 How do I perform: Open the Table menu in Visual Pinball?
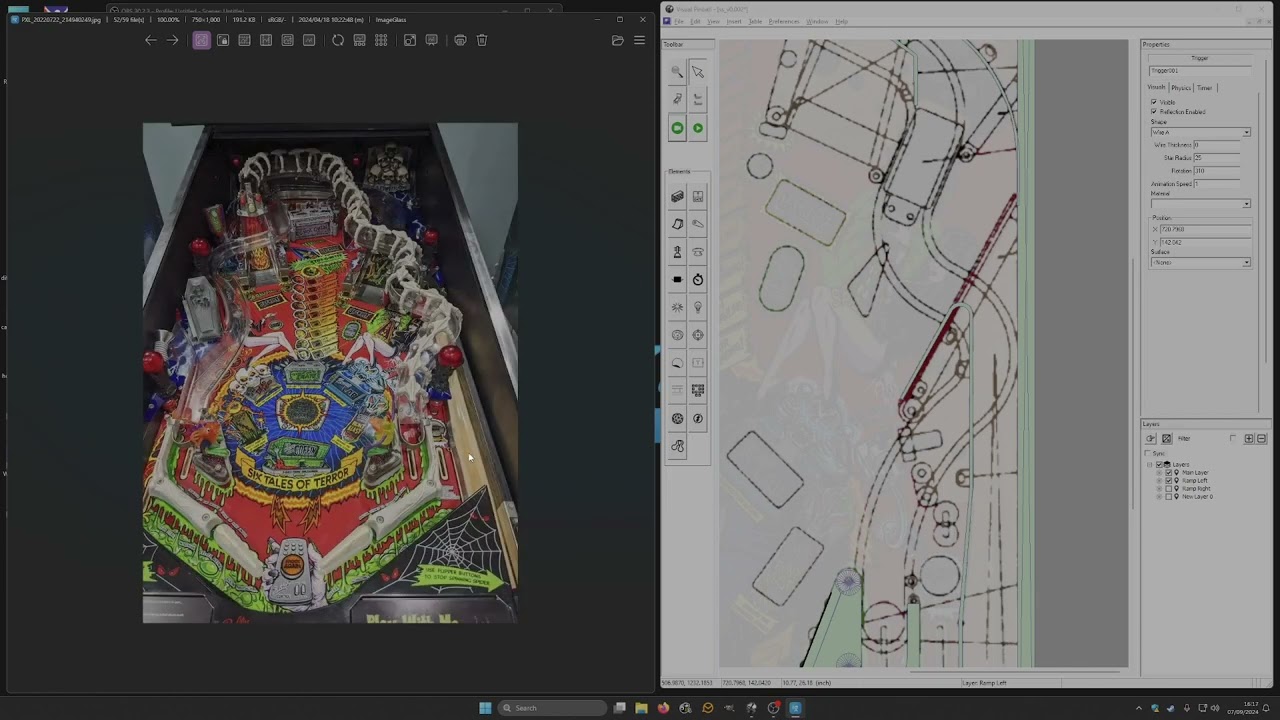(x=755, y=21)
